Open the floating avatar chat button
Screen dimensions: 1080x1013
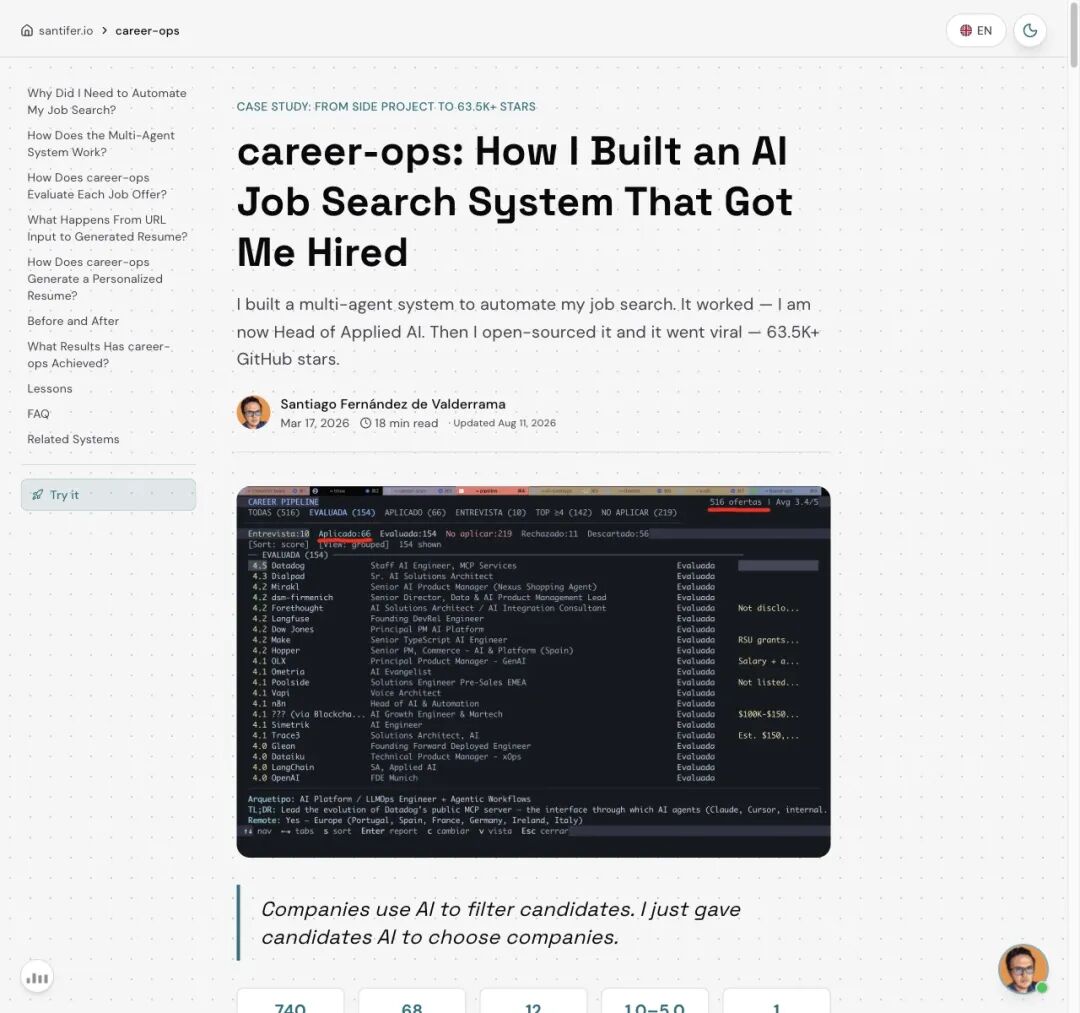(x=1024, y=969)
